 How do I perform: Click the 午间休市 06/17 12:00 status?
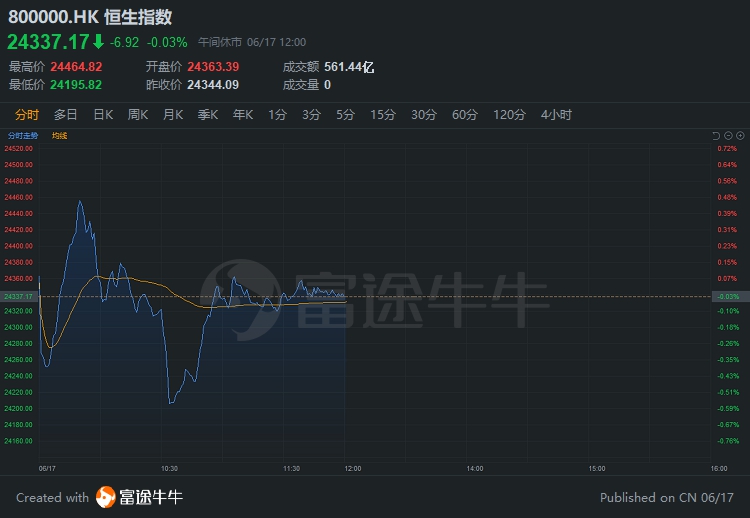coord(252,43)
